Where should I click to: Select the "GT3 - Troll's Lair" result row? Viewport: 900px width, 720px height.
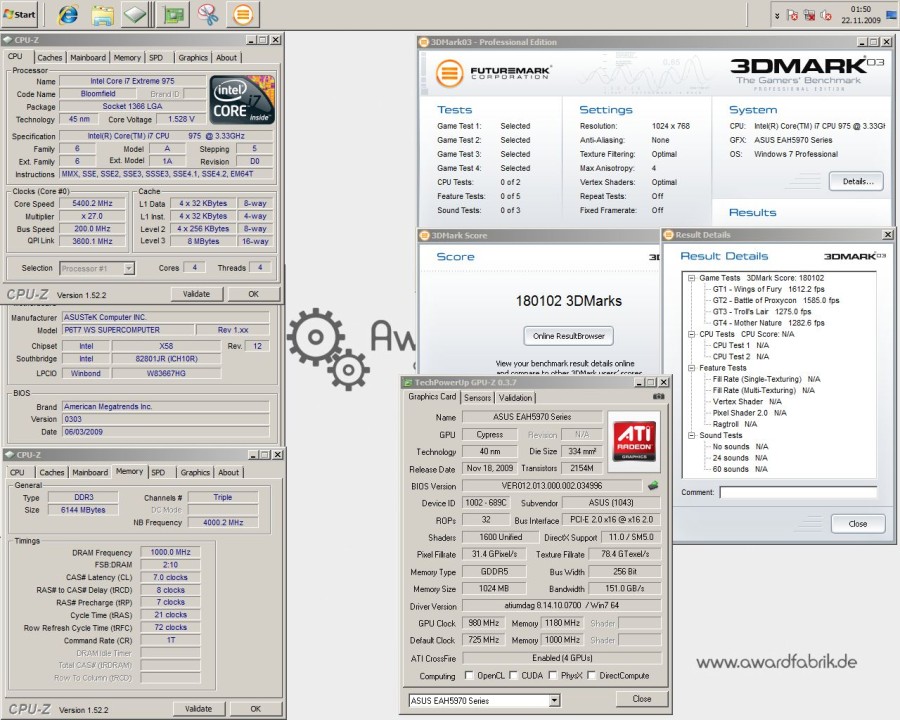click(x=762, y=312)
